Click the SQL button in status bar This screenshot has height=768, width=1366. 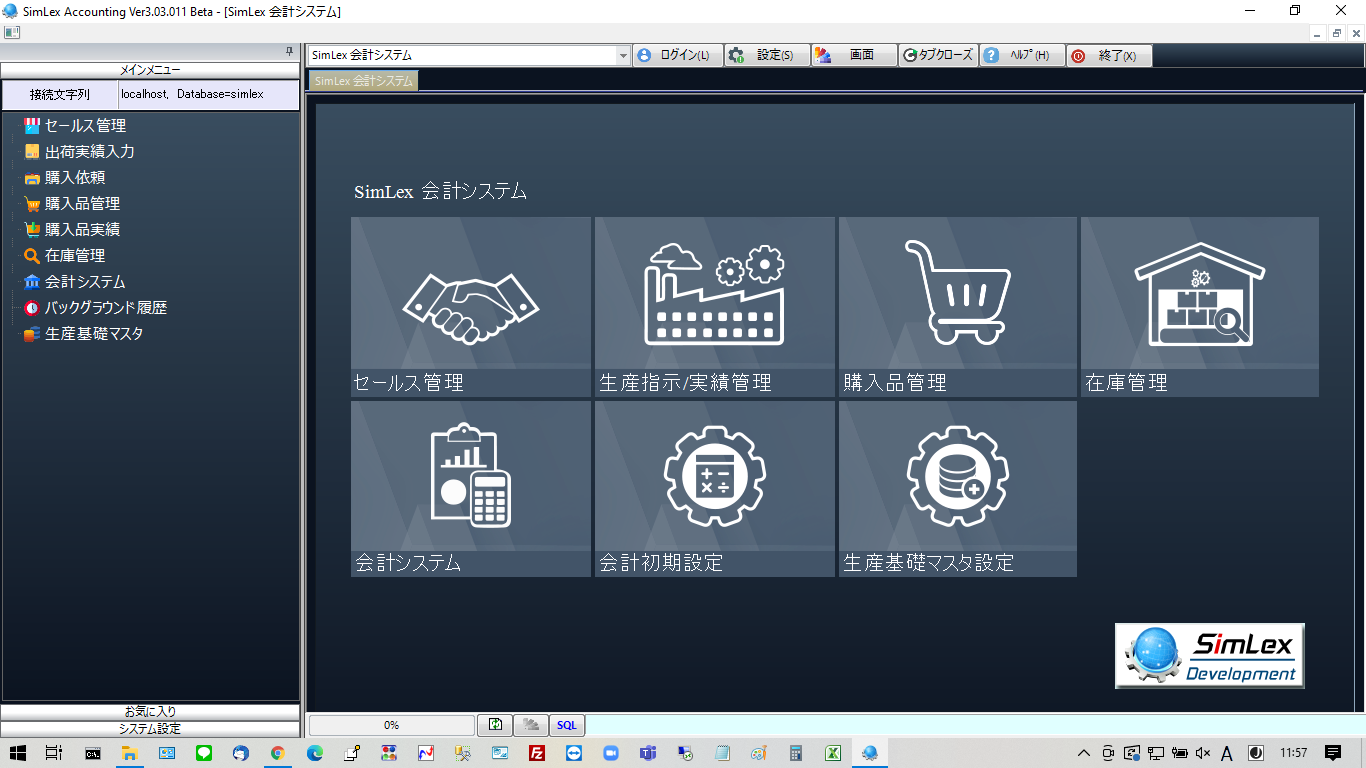(x=567, y=725)
